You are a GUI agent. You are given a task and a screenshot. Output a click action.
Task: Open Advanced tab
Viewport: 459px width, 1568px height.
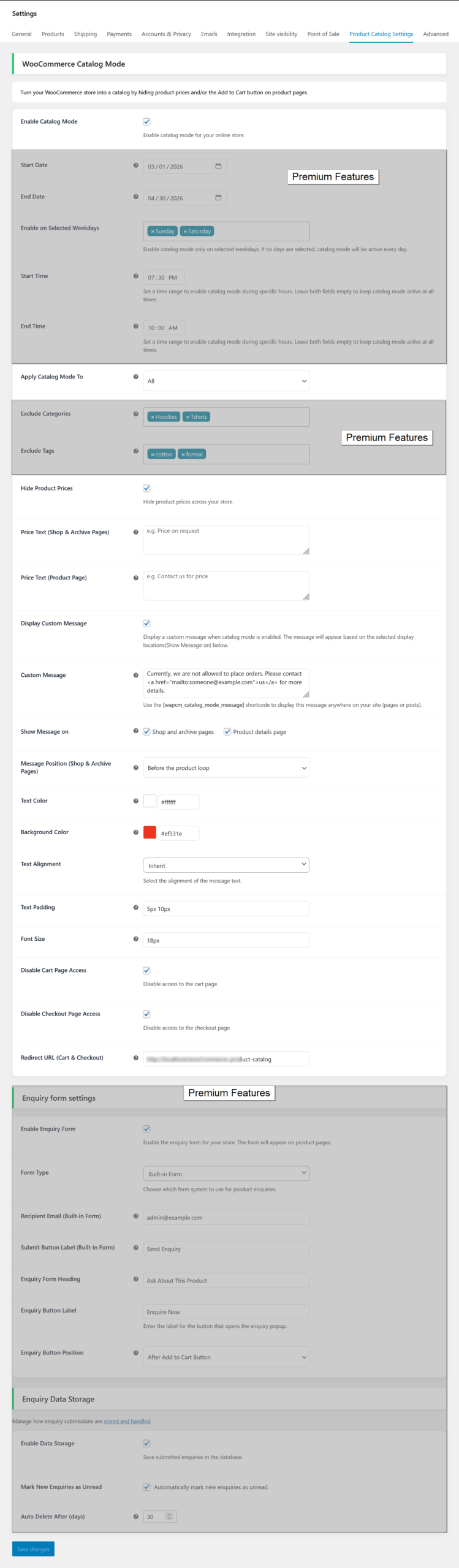(436, 34)
